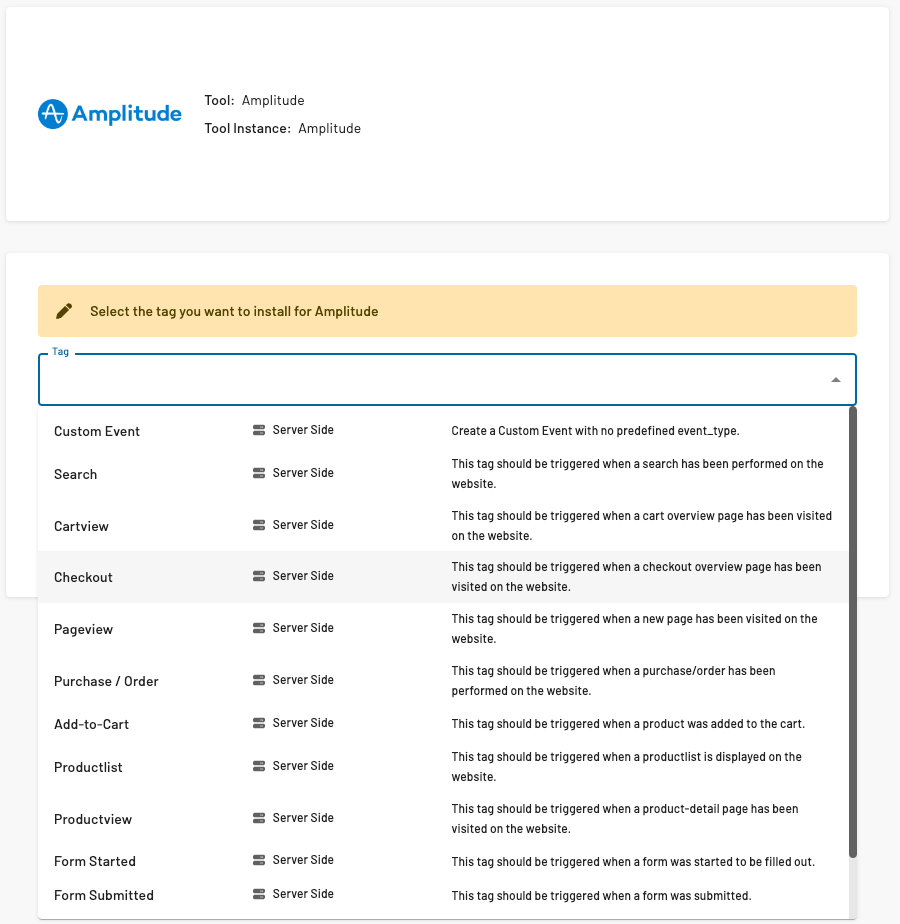Click Server Side icon in Cartview row
900x924 pixels.
coord(259,525)
